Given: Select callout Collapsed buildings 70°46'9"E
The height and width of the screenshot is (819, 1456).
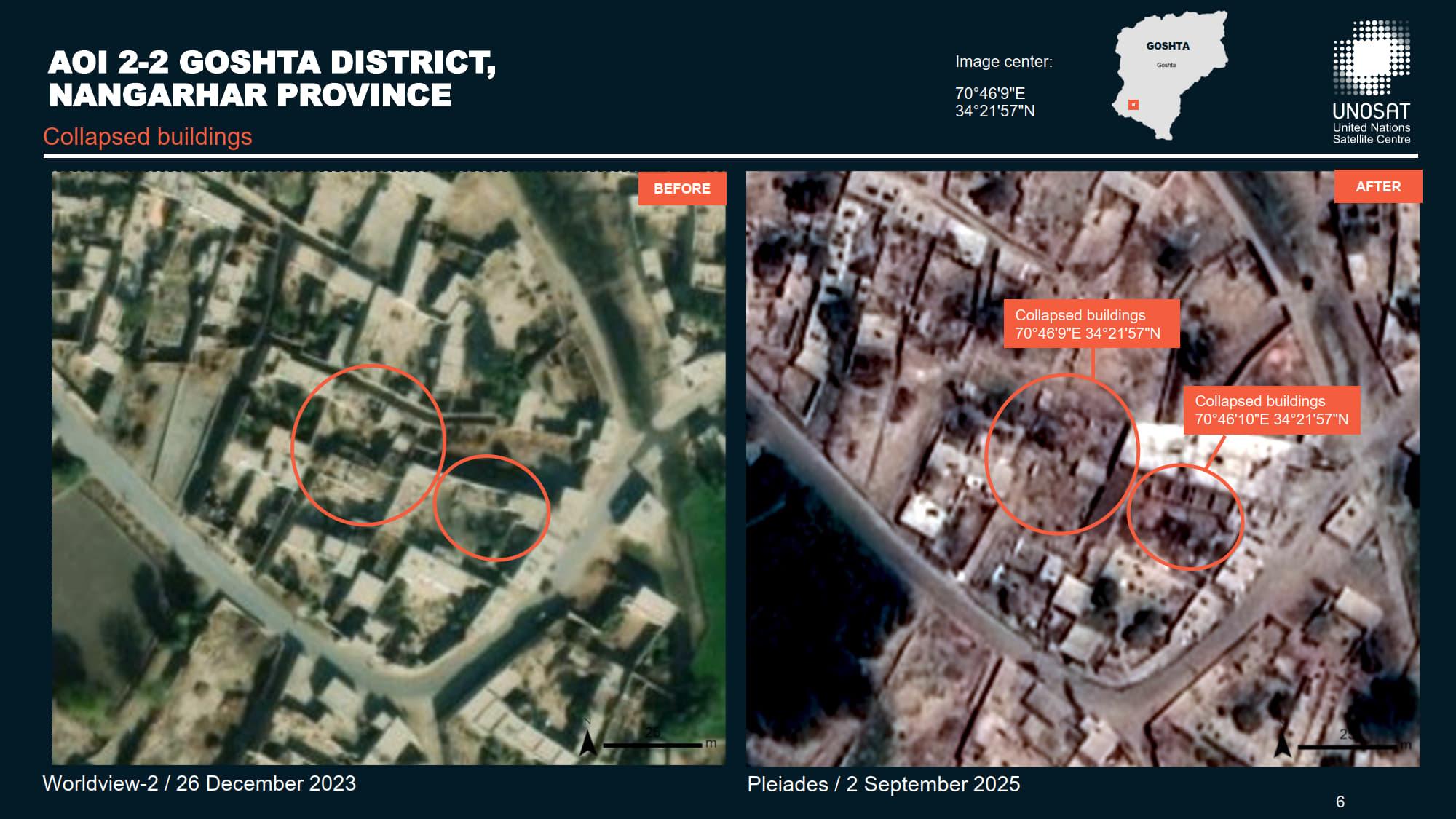Looking at the screenshot, I should [x=1091, y=324].
